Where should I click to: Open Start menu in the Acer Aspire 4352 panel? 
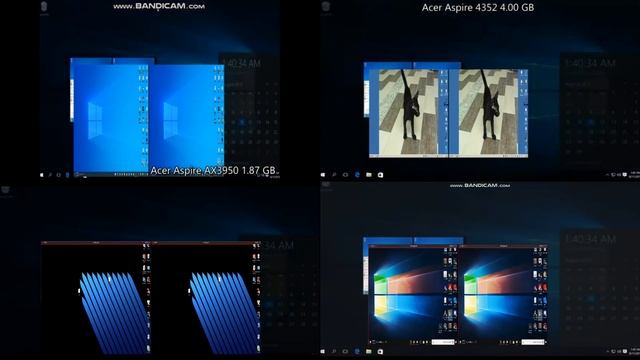[323, 175]
